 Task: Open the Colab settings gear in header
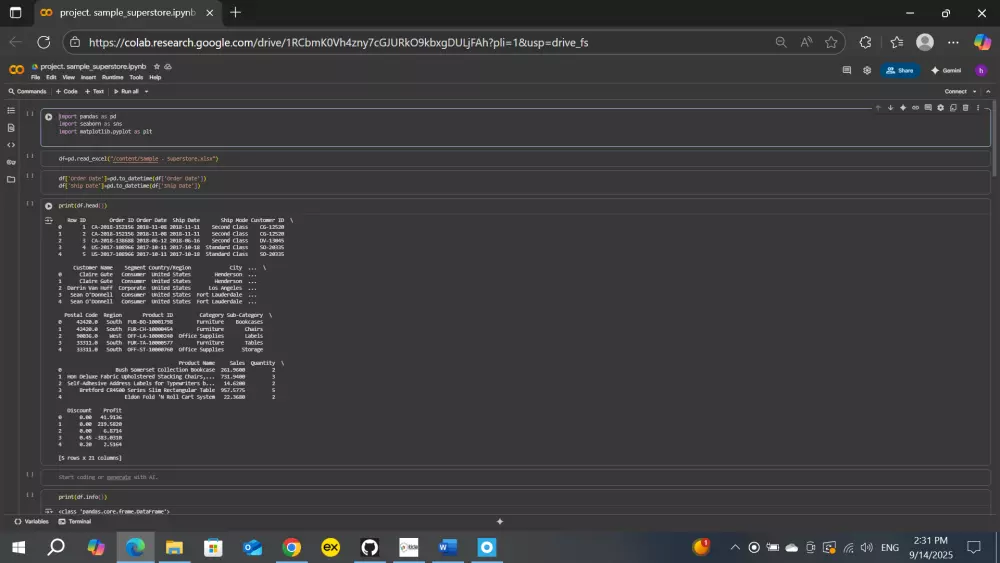tap(867, 70)
